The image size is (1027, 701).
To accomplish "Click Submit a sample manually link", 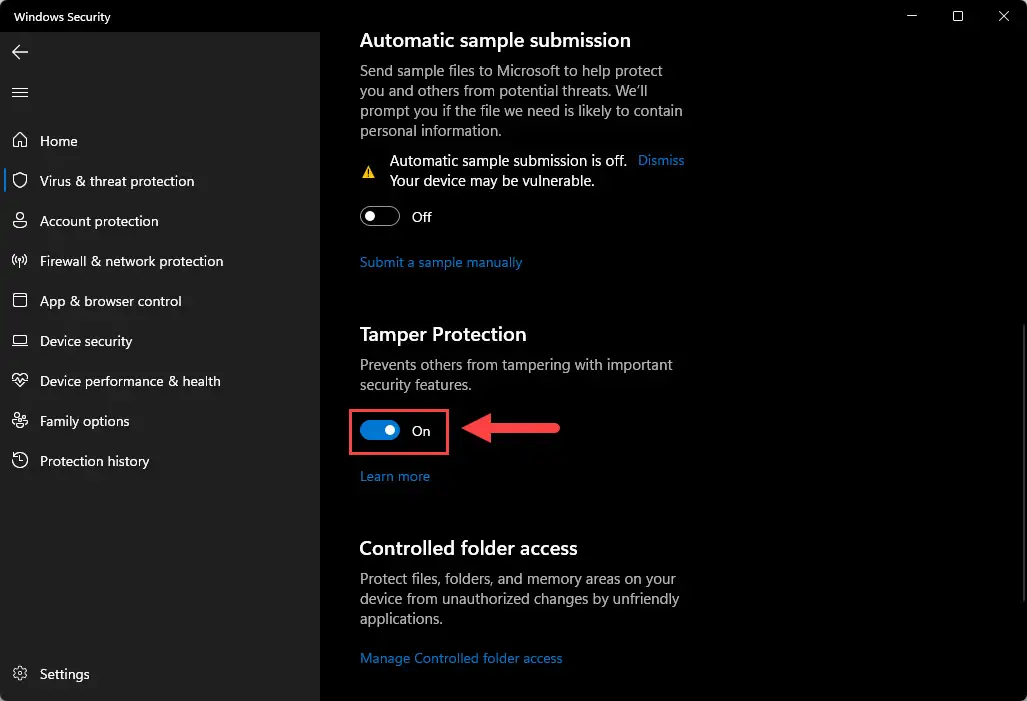I will [441, 262].
